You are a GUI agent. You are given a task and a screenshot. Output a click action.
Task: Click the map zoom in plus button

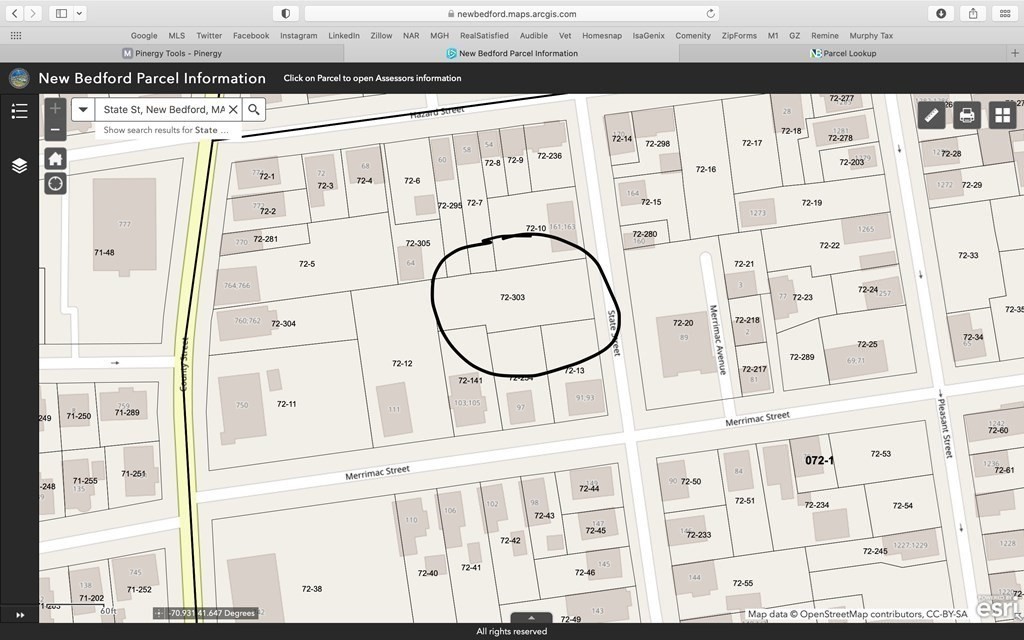click(x=55, y=108)
